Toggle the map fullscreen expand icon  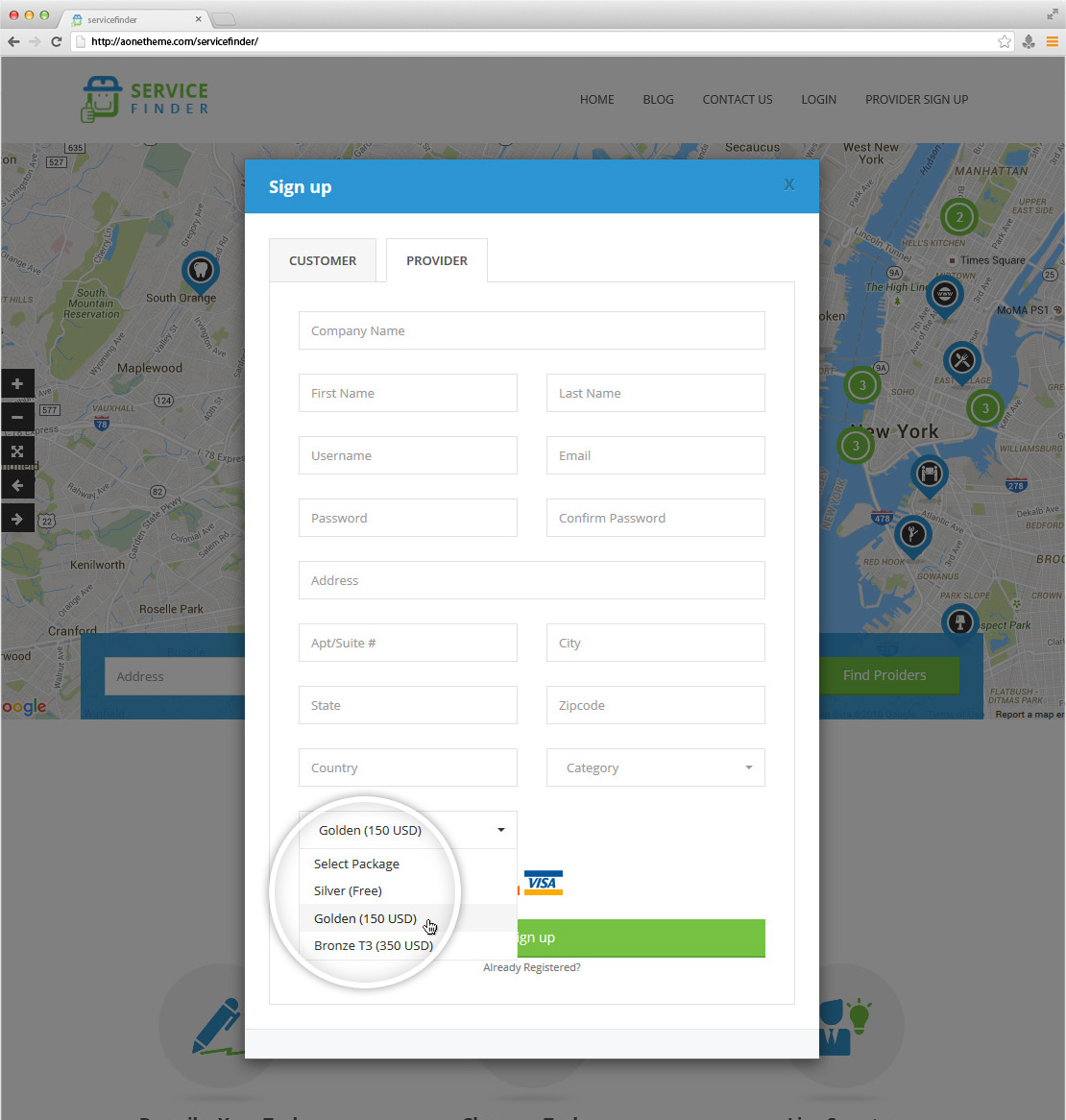(17, 451)
